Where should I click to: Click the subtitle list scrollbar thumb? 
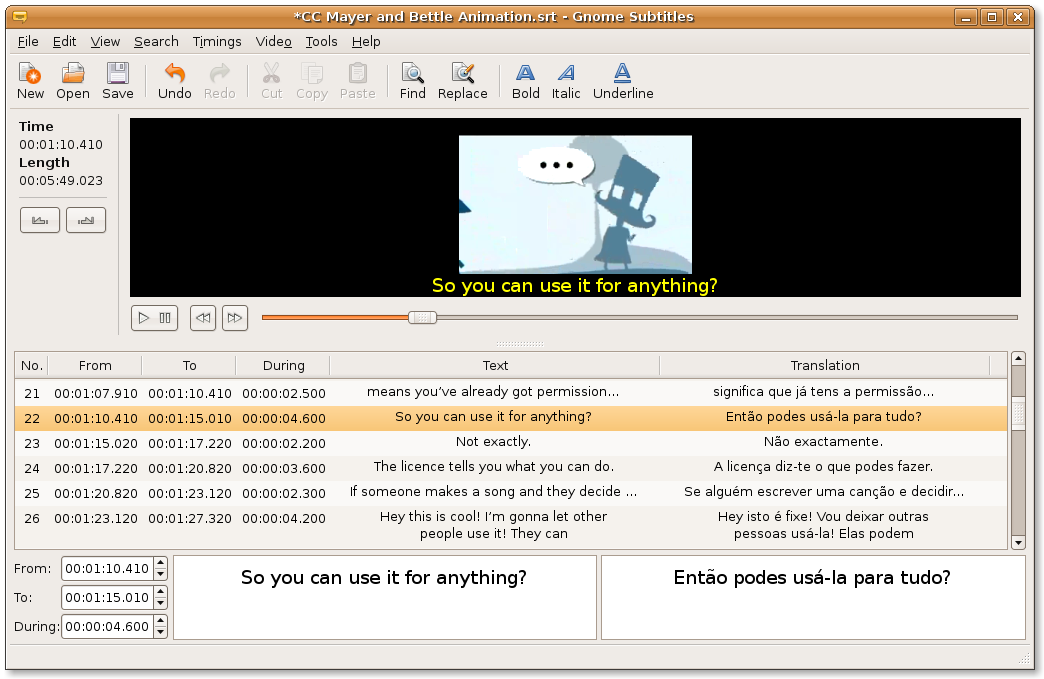(1017, 413)
